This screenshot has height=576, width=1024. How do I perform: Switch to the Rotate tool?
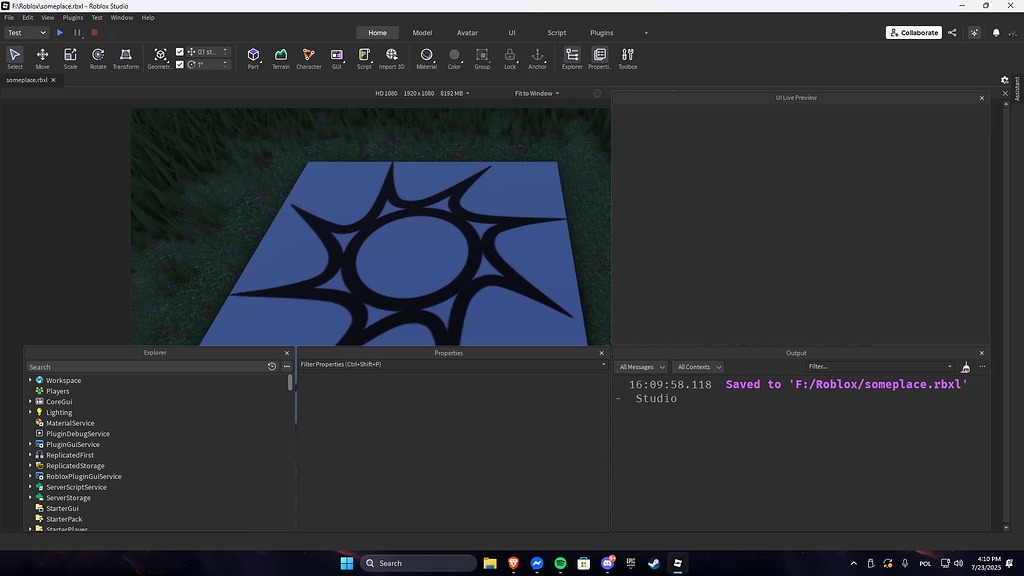[98, 58]
